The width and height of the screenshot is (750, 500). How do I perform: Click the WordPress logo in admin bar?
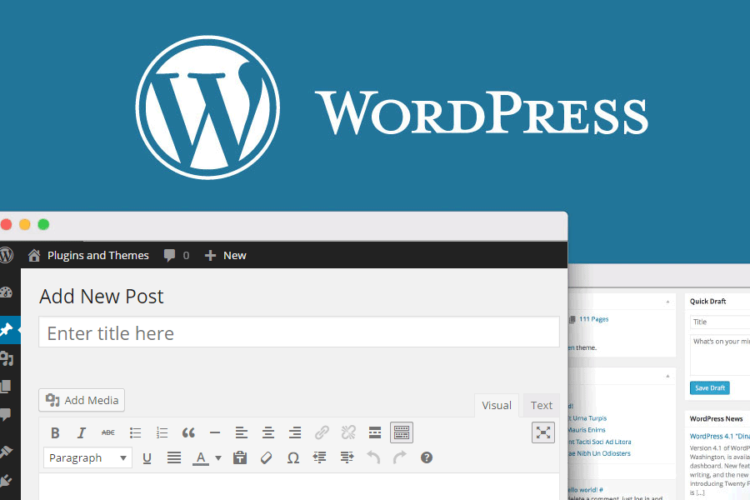tap(6, 255)
